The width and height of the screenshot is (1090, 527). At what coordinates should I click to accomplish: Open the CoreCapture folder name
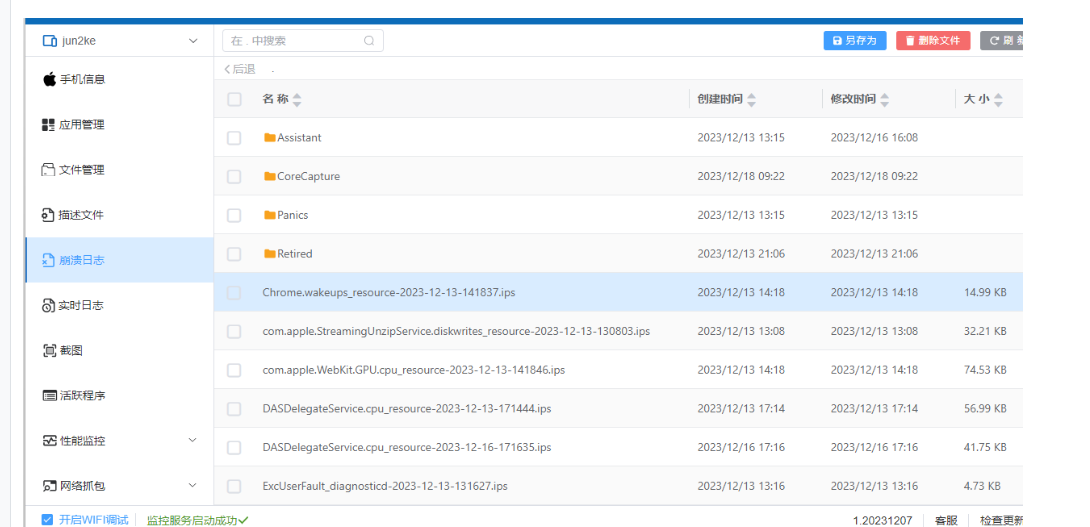(x=309, y=177)
